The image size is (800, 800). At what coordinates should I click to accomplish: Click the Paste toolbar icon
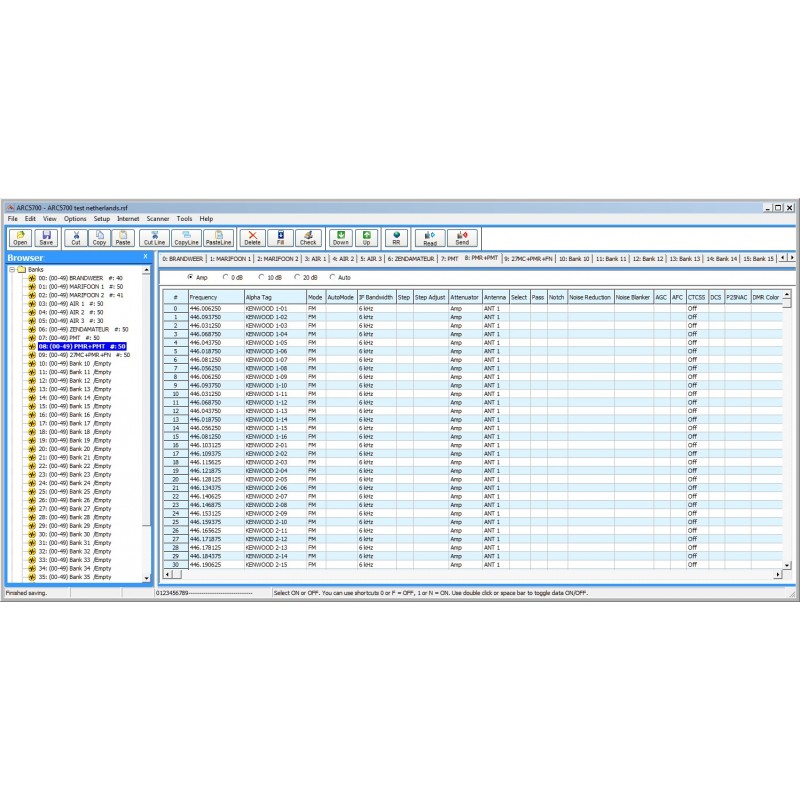[x=123, y=238]
